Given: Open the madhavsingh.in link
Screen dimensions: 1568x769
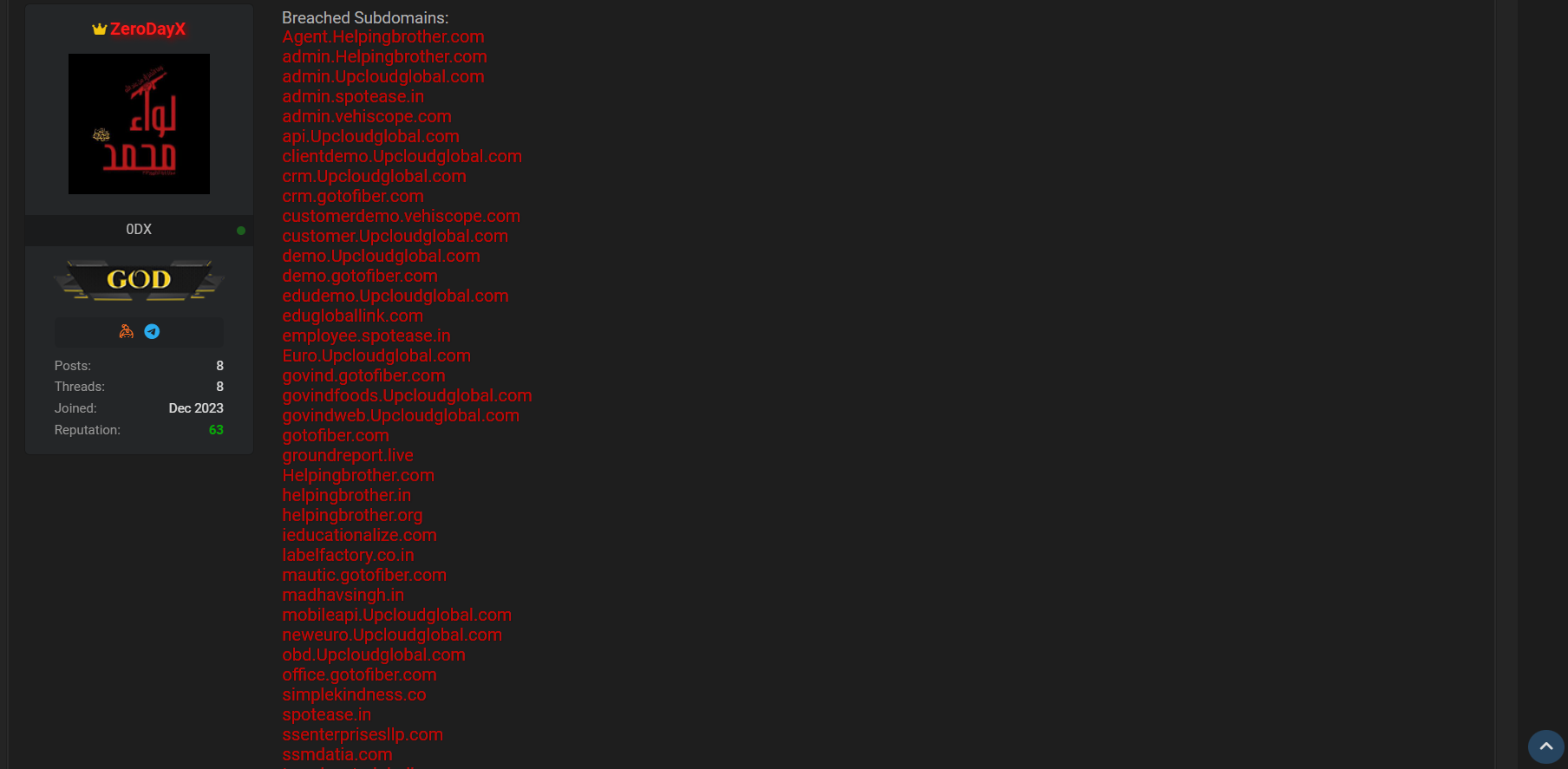Looking at the screenshot, I should (x=343, y=596).
